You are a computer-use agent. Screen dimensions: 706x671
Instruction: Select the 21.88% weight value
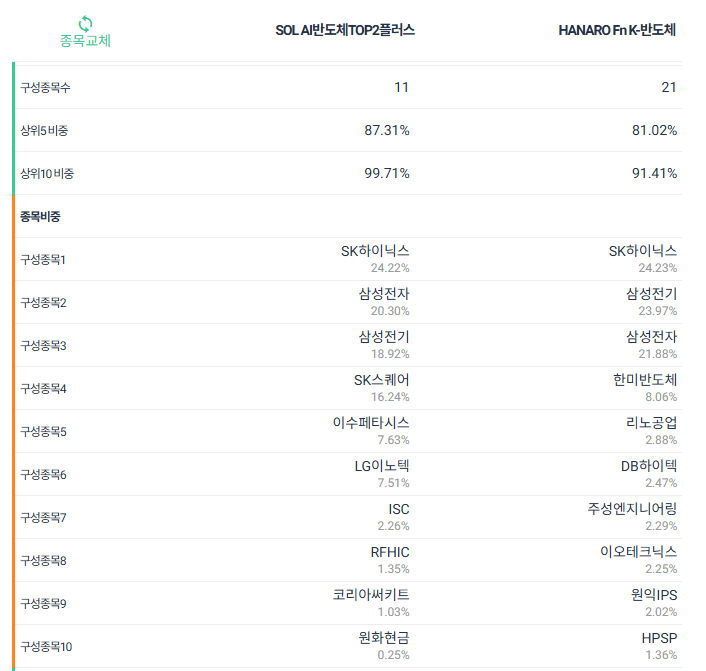[x=657, y=354]
